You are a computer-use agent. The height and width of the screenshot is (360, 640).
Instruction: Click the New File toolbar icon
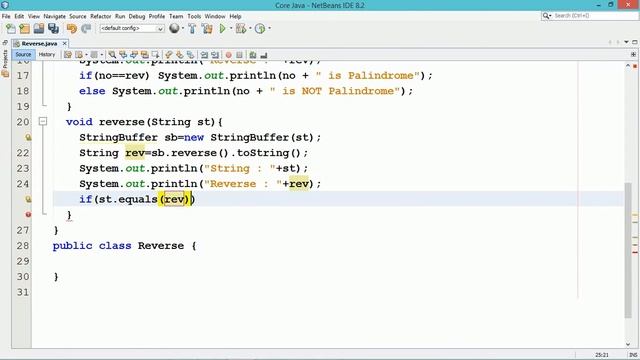pos(11,29)
